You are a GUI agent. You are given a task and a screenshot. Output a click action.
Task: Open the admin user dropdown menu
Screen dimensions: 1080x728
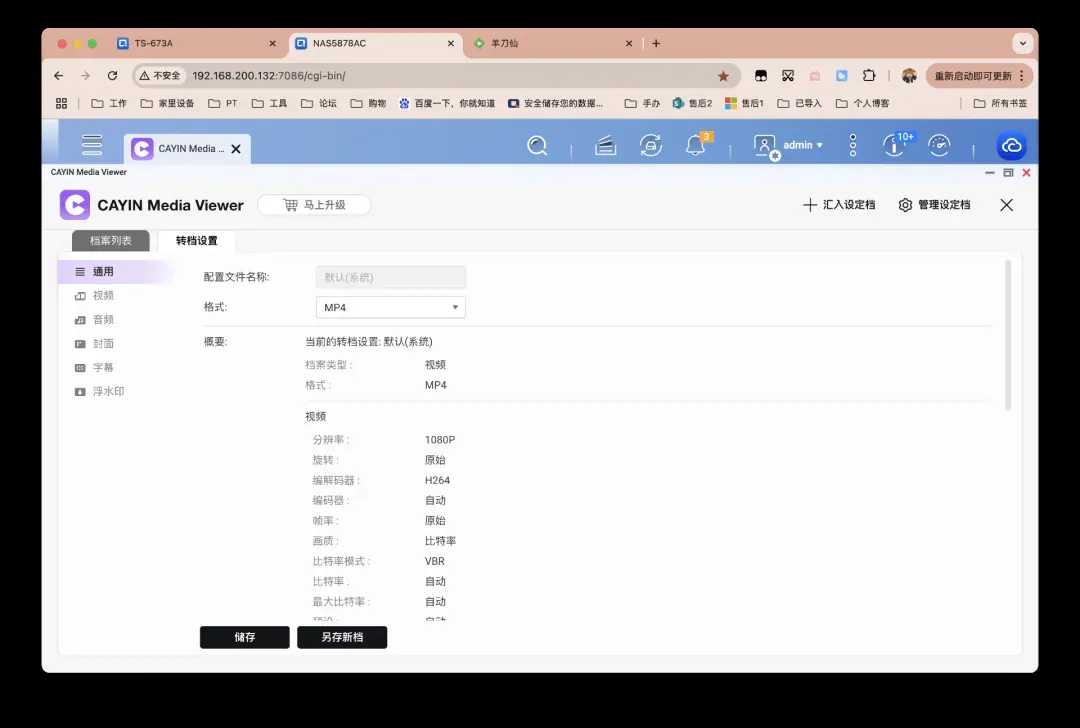[x=790, y=146]
